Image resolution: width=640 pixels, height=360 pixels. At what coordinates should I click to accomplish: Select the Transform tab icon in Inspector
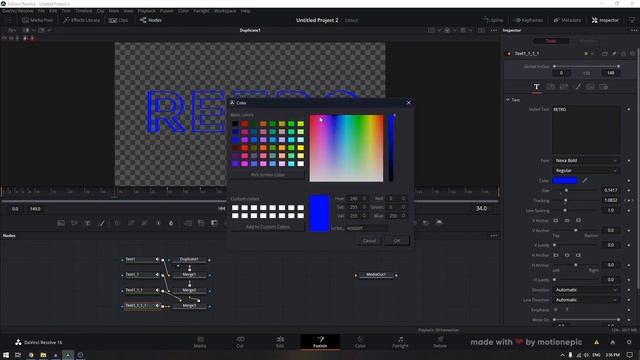pyautogui.click(x=564, y=87)
